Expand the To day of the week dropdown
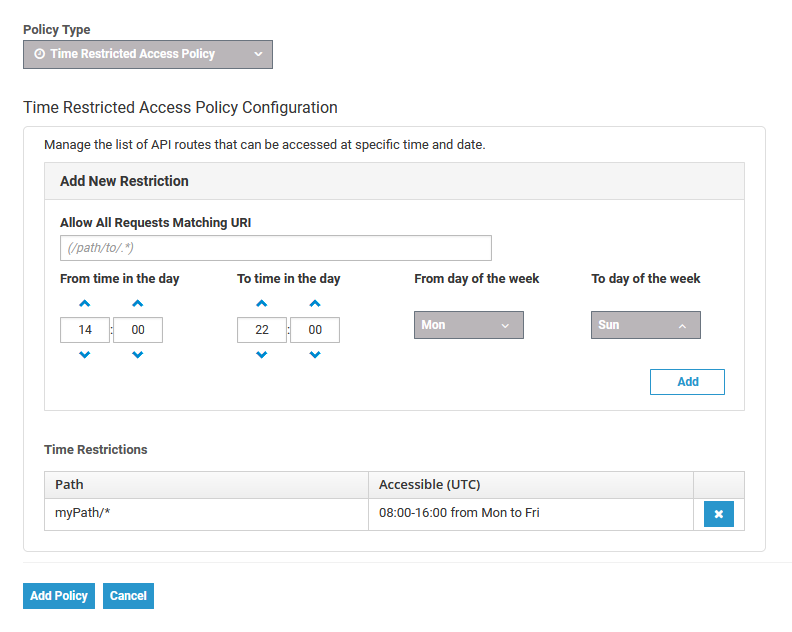The width and height of the screenshot is (792, 632). point(645,325)
